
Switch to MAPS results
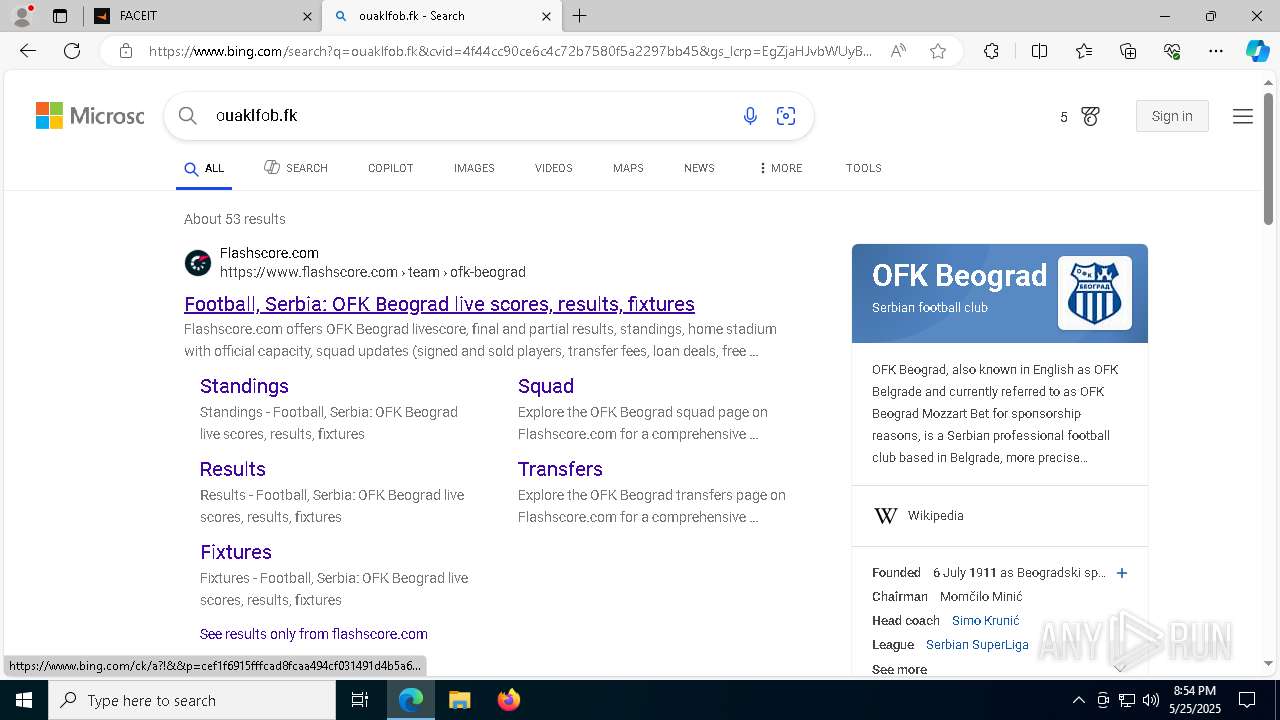[628, 168]
